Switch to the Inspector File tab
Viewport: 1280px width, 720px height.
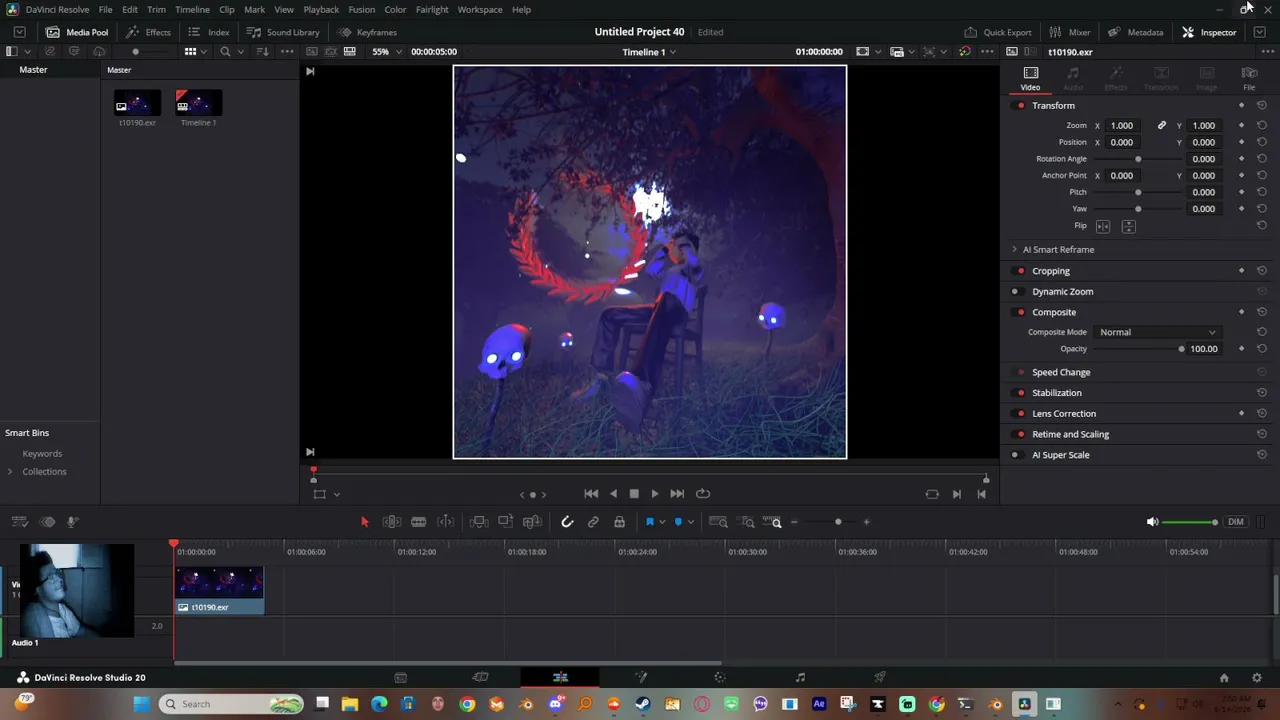pos(1249,78)
